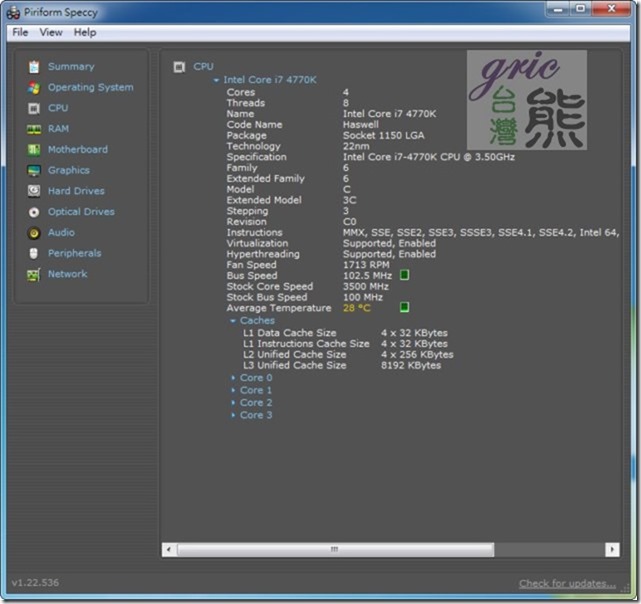Click the horizontal scrollbar left arrow
This screenshot has height=604, width=641.
click(169, 550)
